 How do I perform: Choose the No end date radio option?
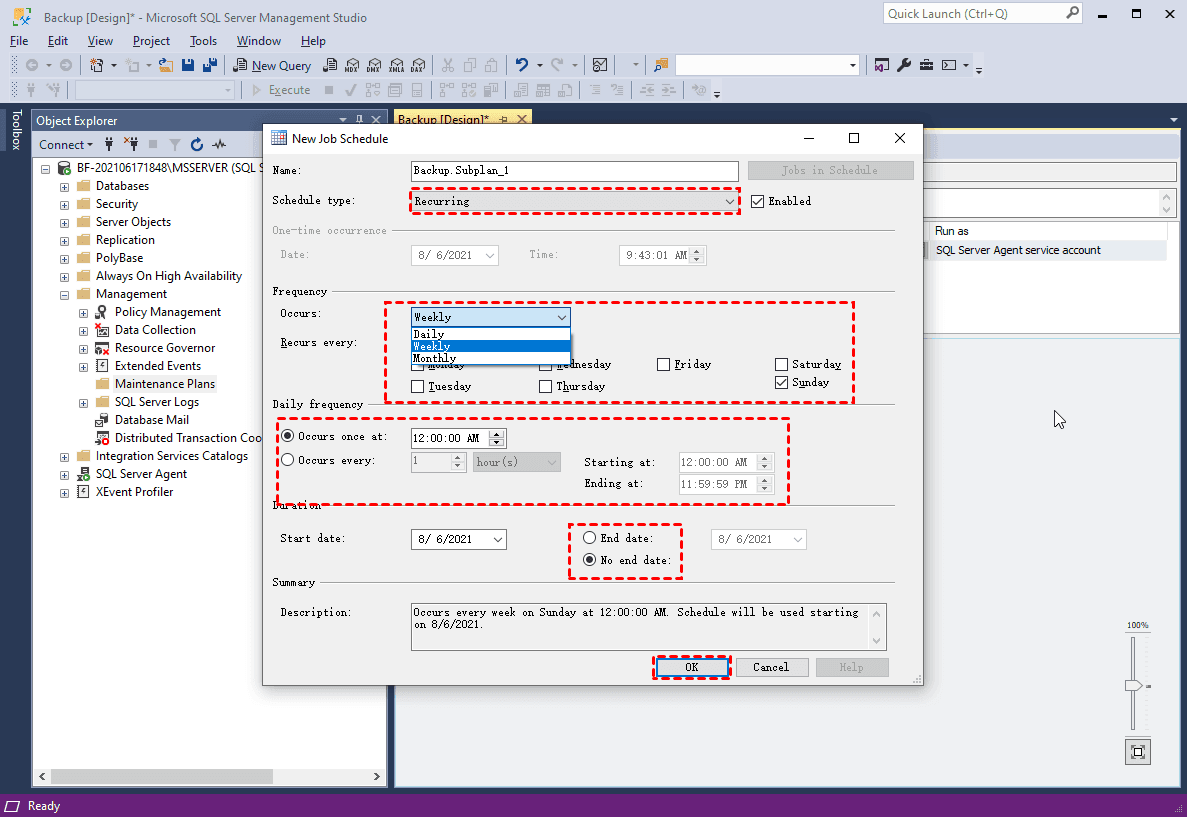[x=589, y=560]
